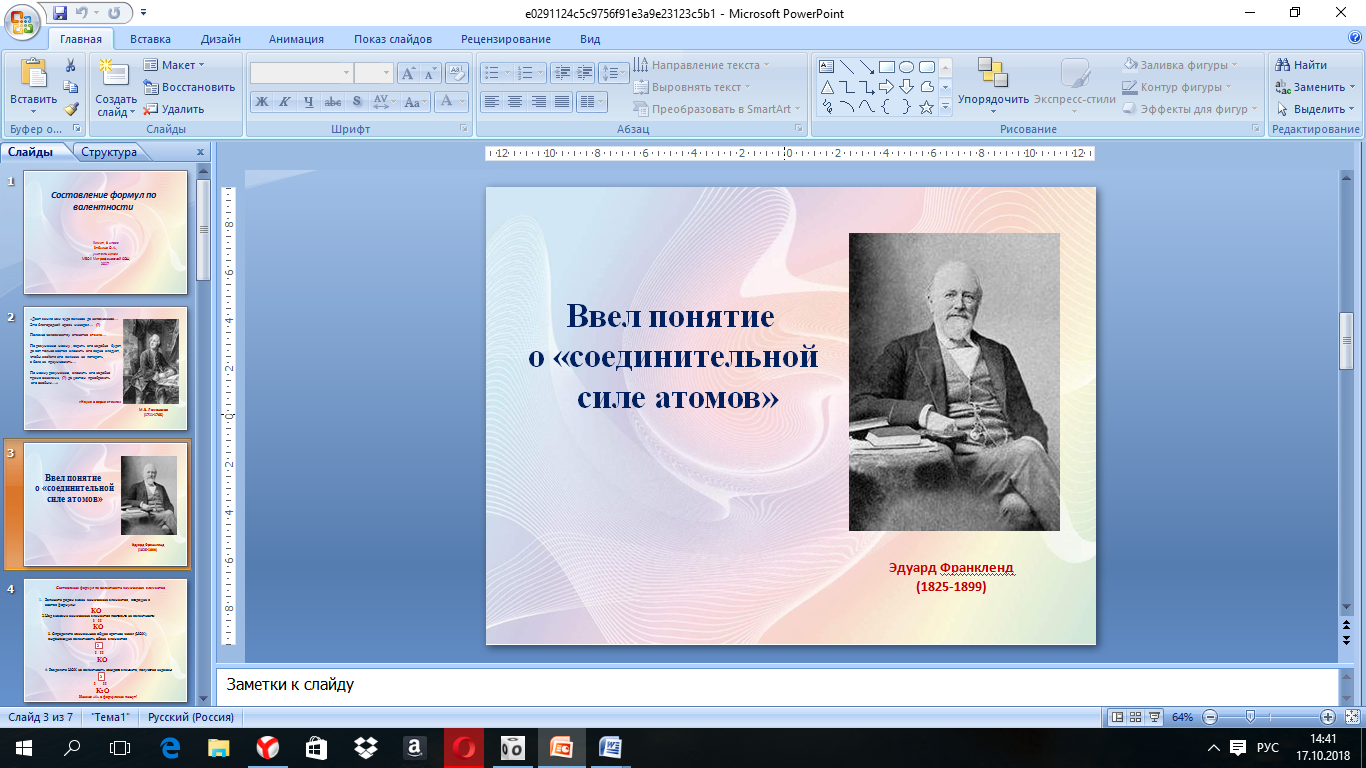Decrease font size with the small A icon
Screen dimensions: 1366x768
430,73
